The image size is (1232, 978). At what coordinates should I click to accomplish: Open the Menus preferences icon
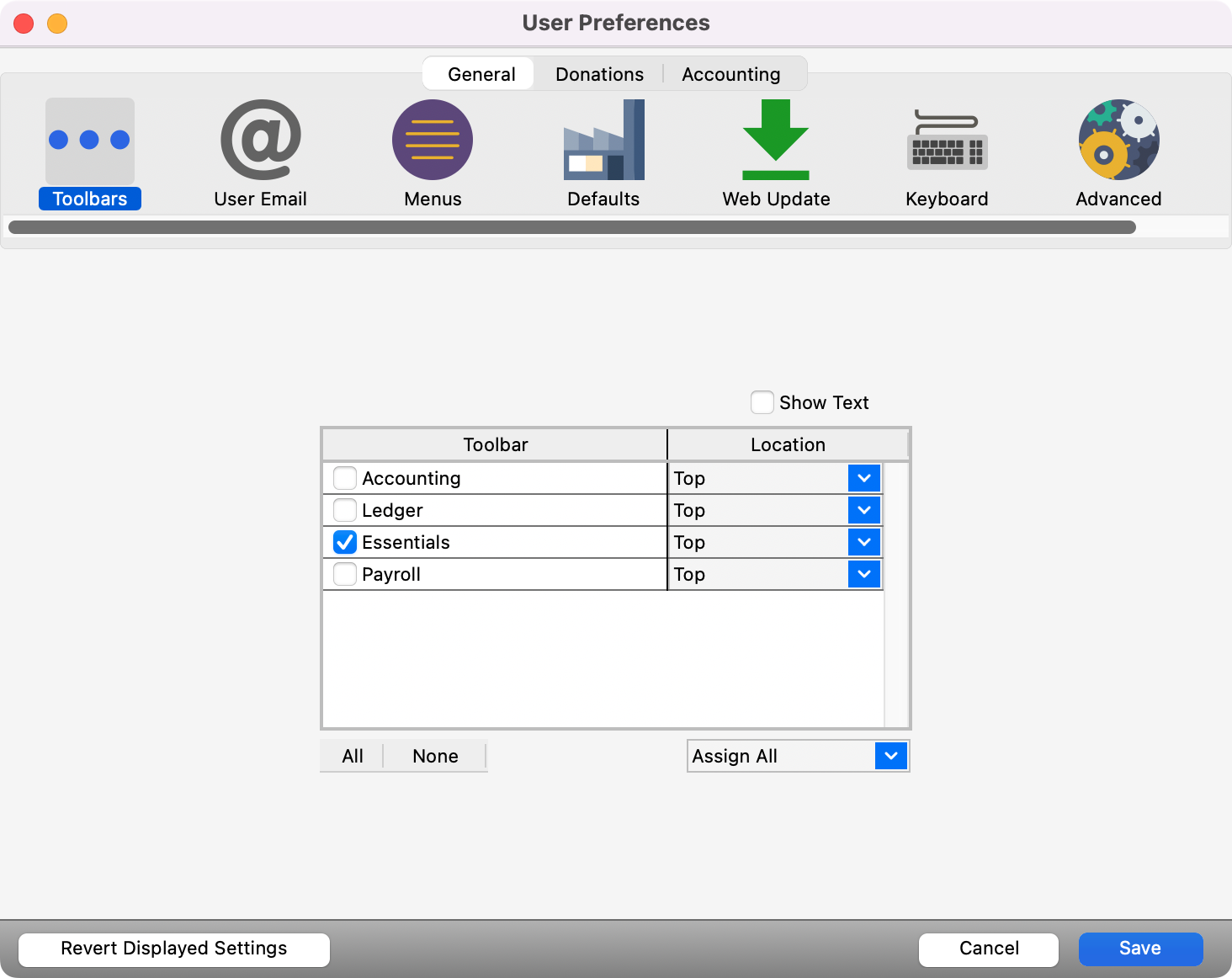(432, 141)
